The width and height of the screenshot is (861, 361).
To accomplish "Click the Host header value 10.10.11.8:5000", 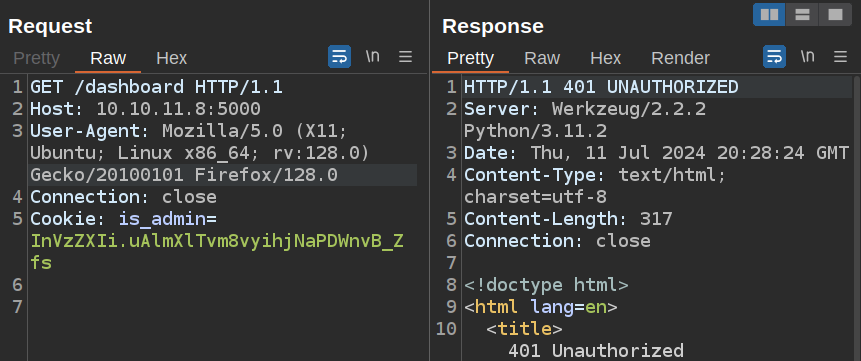I will coord(178,109).
